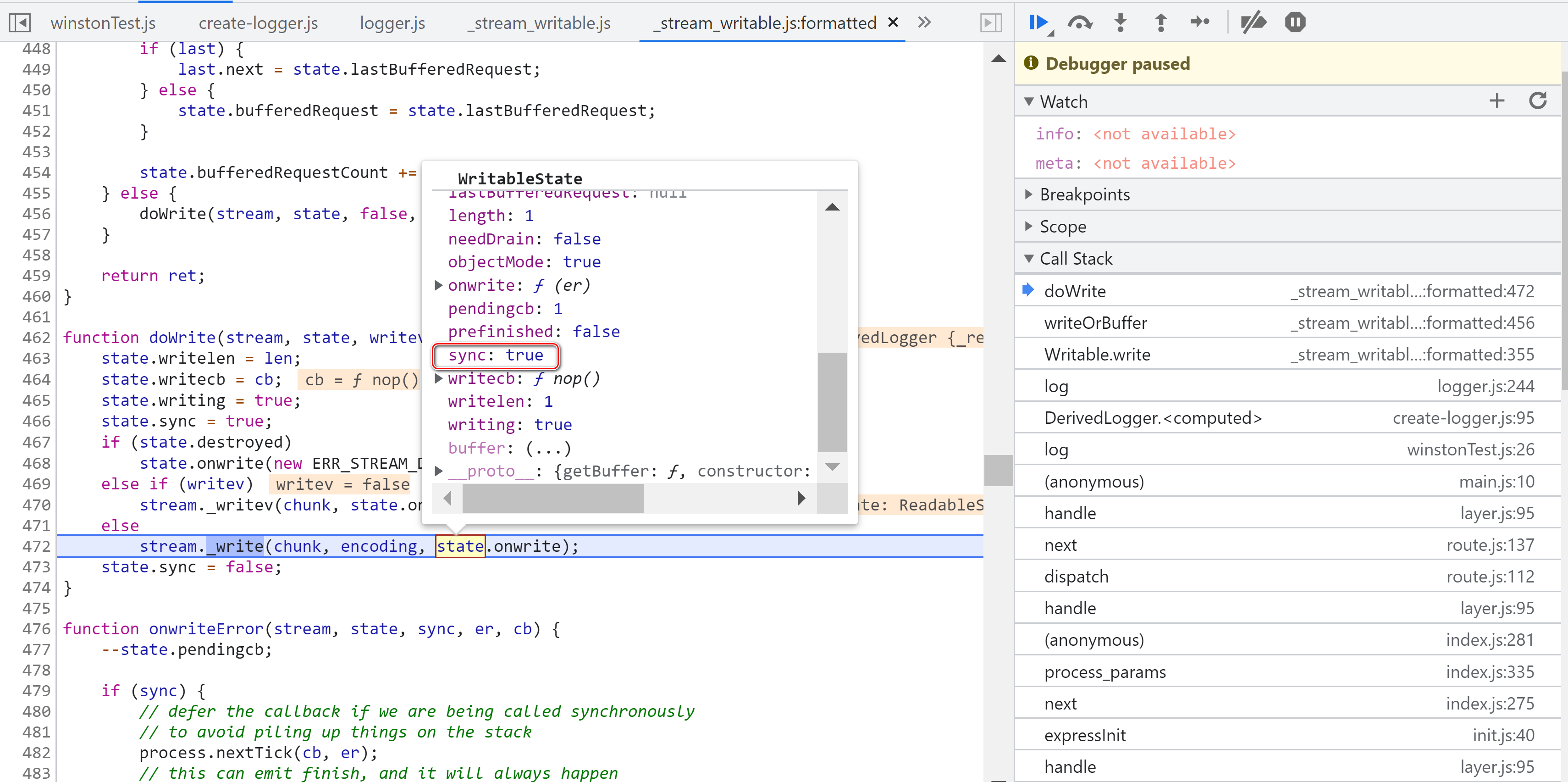The height and width of the screenshot is (782, 1568).
Task: Click the Step button
Action: (x=1200, y=22)
